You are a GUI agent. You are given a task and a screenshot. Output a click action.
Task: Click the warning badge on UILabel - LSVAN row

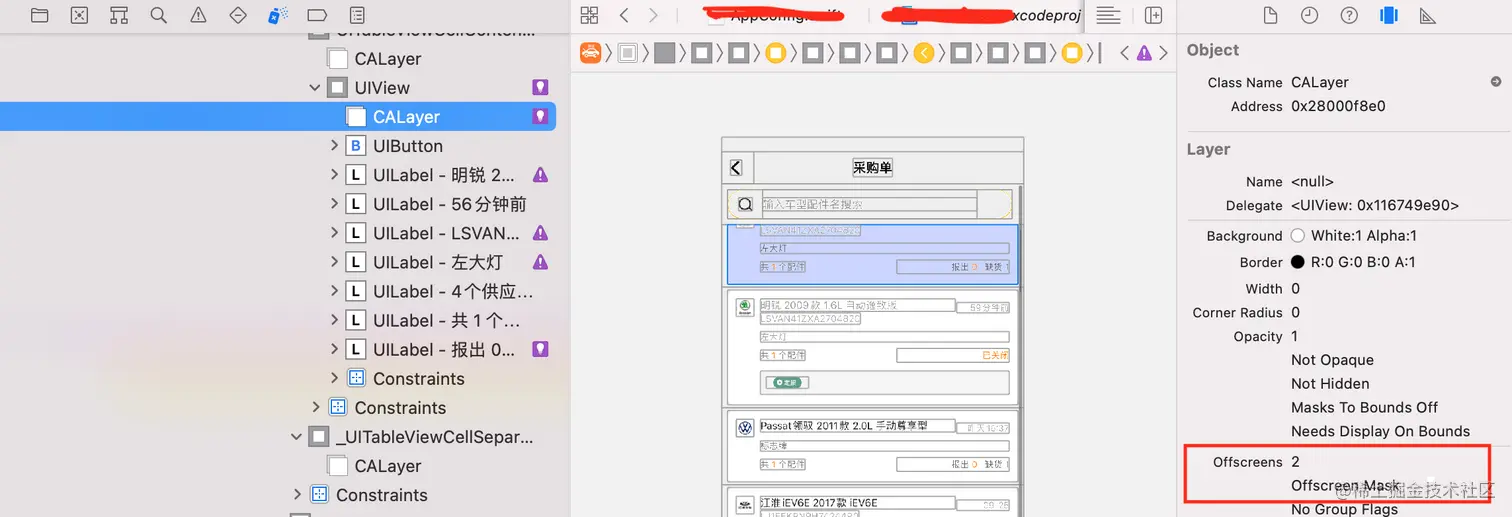click(x=540, y=233)
